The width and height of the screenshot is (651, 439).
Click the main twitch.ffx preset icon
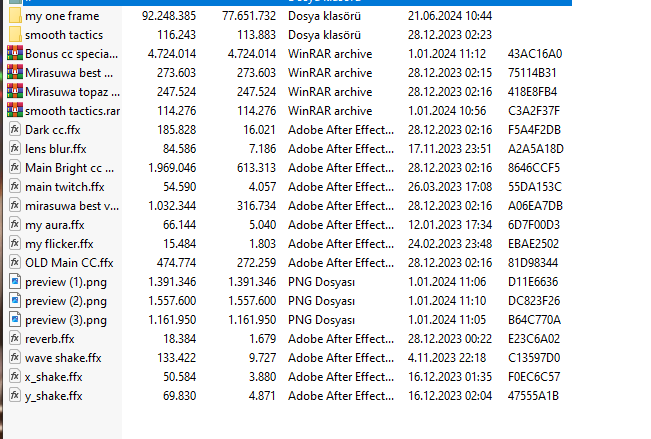15,186
